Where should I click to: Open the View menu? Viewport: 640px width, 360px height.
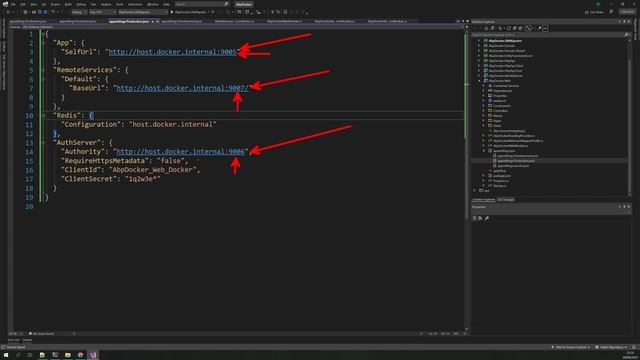[33, 4]
